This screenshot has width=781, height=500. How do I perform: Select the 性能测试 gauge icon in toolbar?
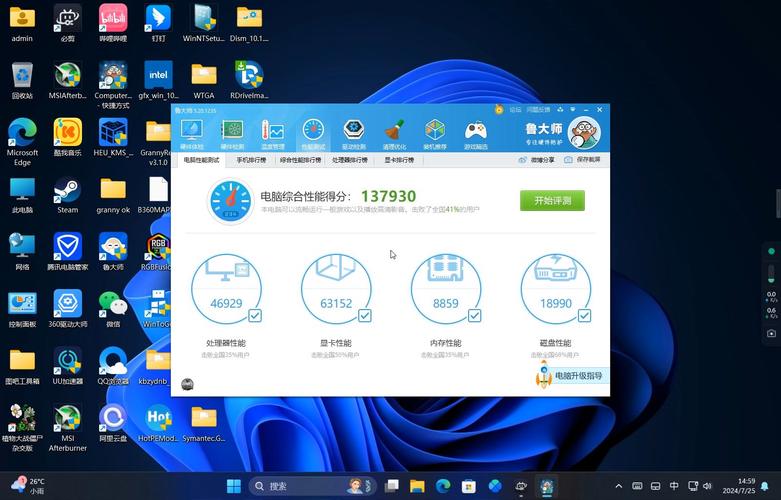point(313,133)
